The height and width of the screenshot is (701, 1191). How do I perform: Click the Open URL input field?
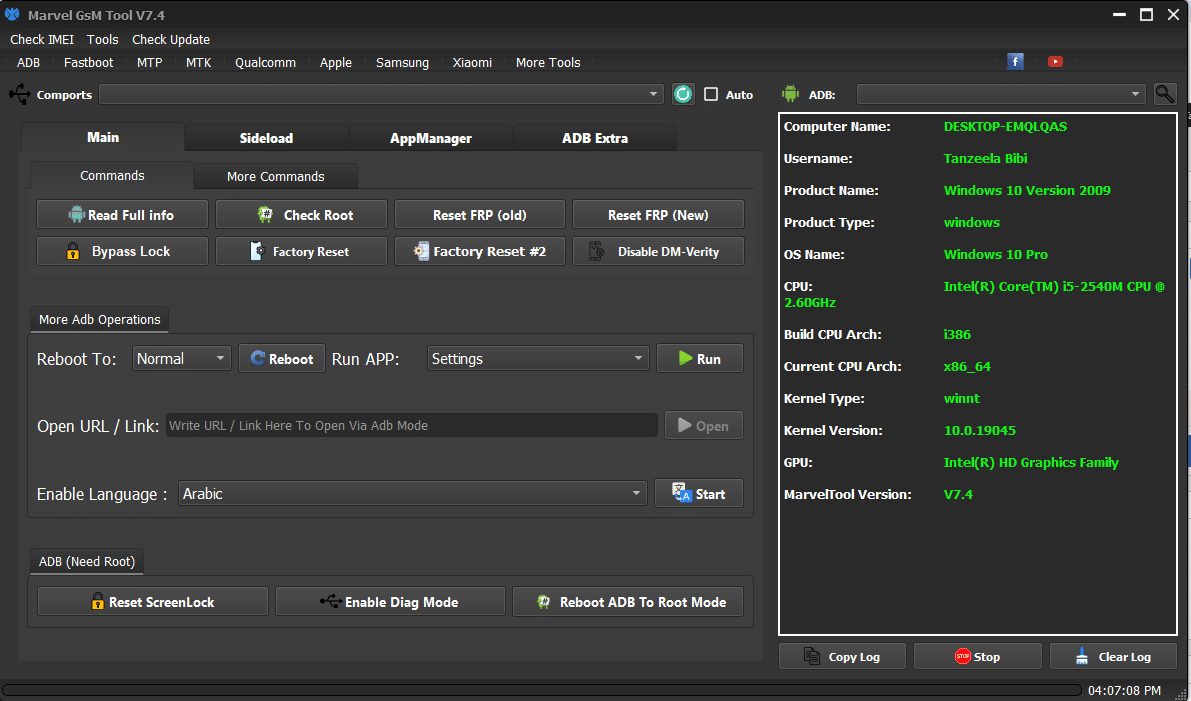click(x=411, y=426)
